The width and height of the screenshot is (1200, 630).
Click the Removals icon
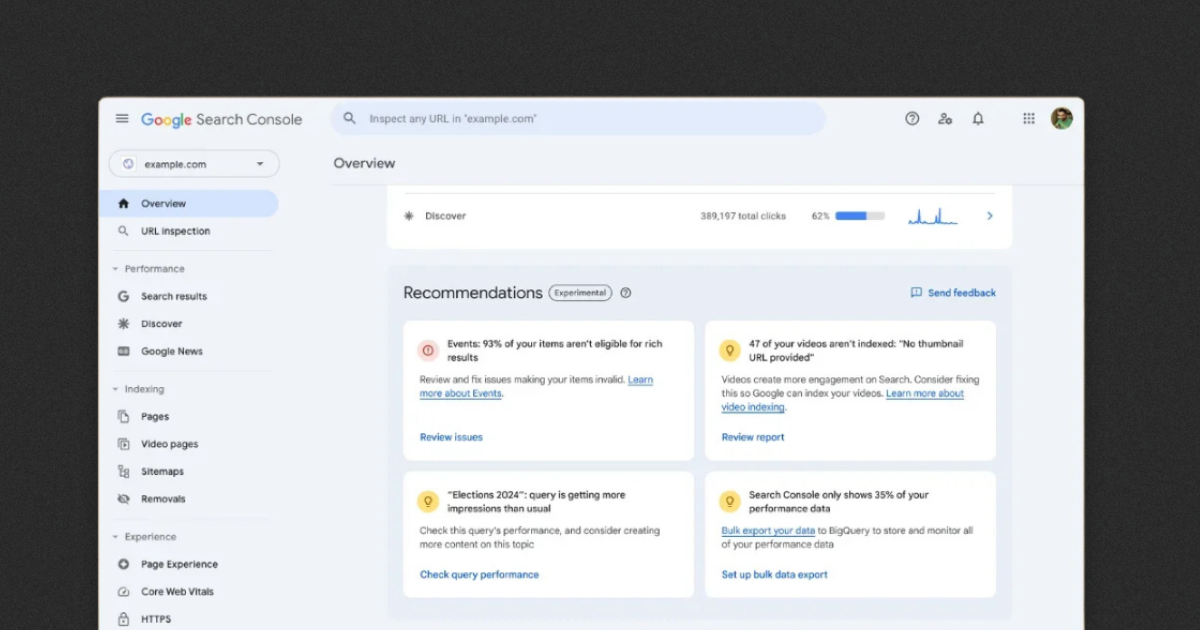pos(124,499)
